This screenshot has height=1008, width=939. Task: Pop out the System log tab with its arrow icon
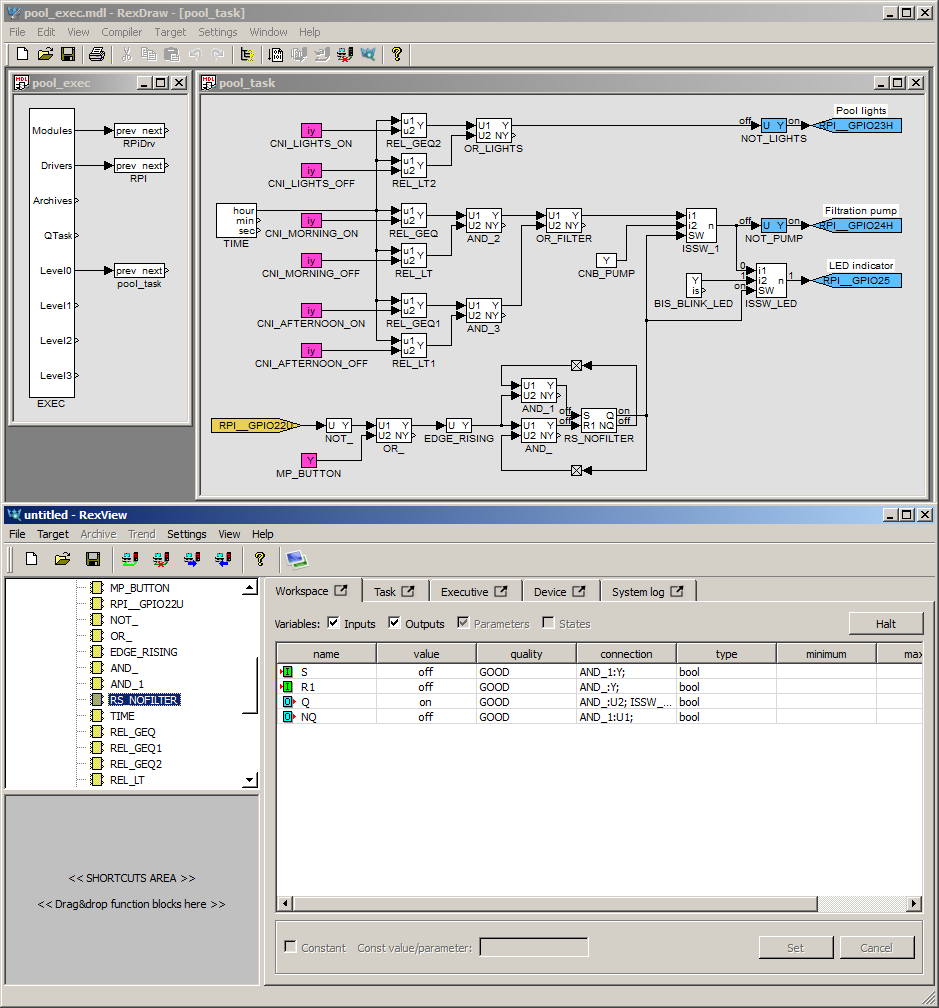coord(677,591)
